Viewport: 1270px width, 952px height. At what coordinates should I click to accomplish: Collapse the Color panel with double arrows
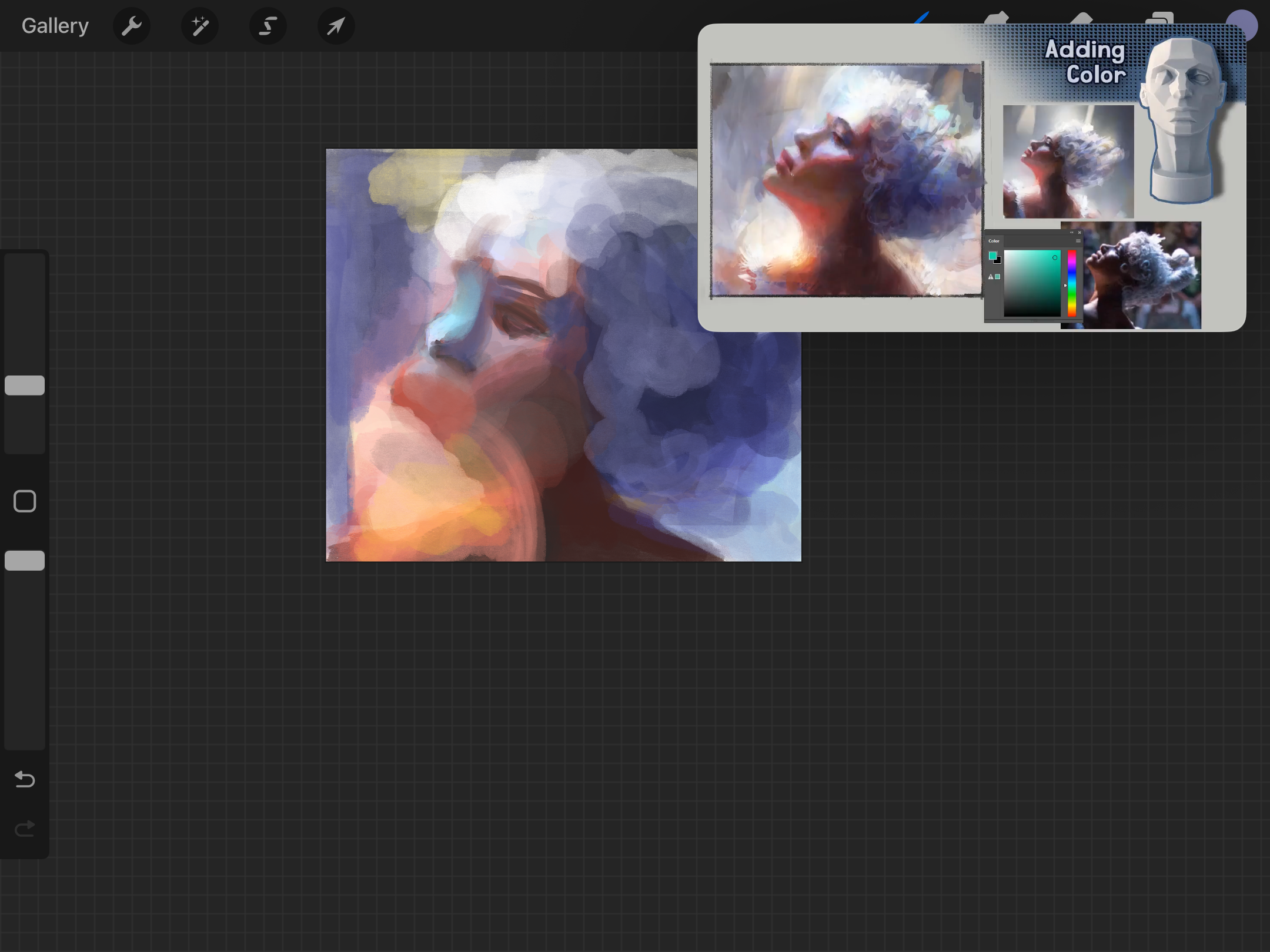(1071, 233)
